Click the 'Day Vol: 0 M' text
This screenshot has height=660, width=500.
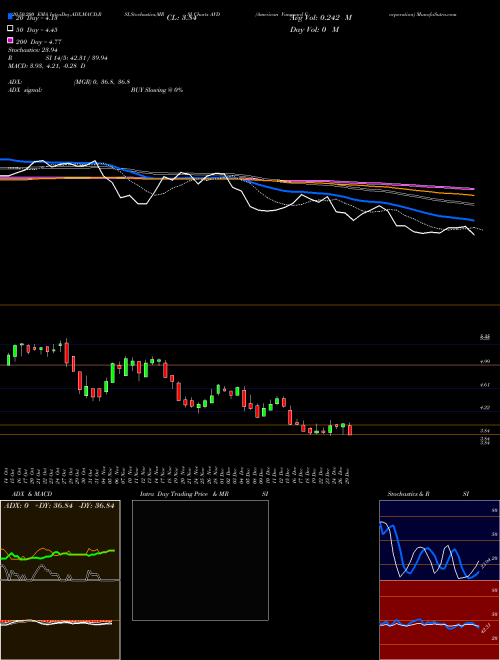(x=314, y=29)
